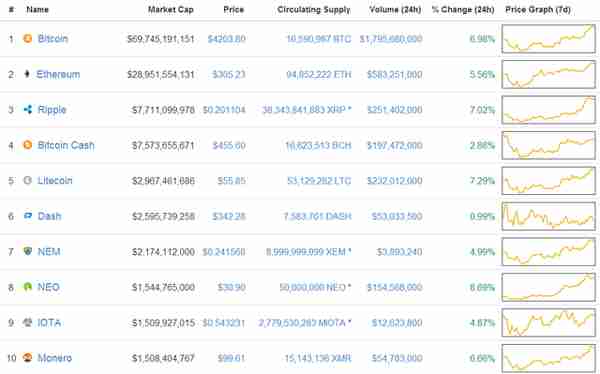Open Bitcoin price $4203.80 link
The width and height of the screenshot is (600, 374).
pos(227,39)
